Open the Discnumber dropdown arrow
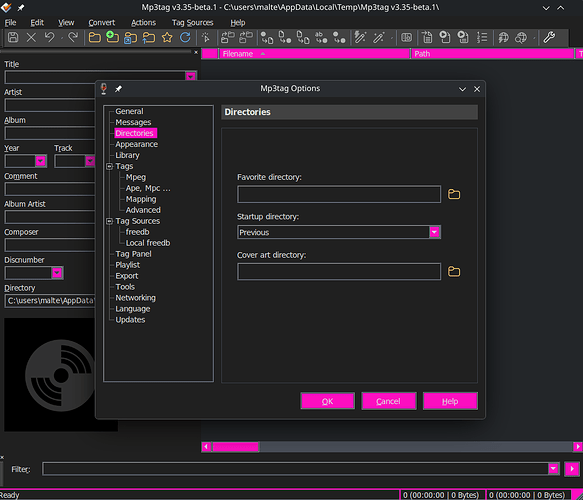Image resolution: width=583 pixels, height=500 pixels. click(57, 273)
